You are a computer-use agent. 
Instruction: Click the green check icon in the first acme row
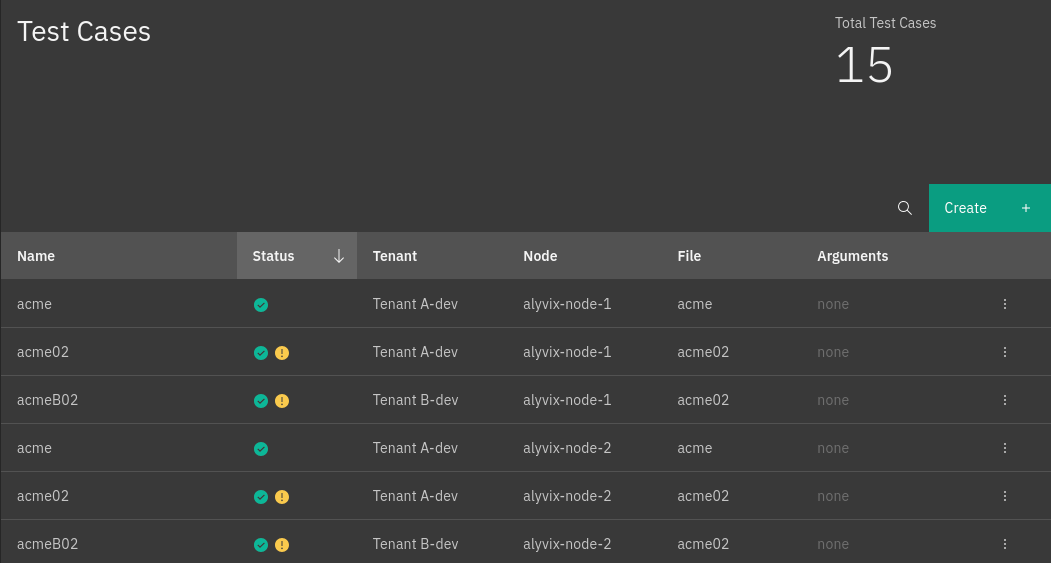click(x=261, y=305)
